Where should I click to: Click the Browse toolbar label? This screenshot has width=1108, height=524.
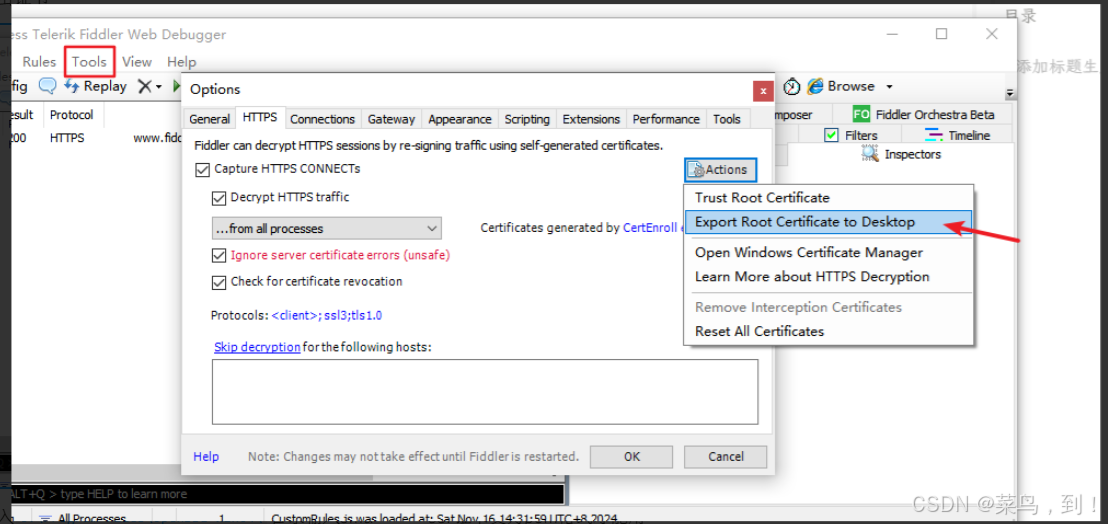click(x=851, y=86)
